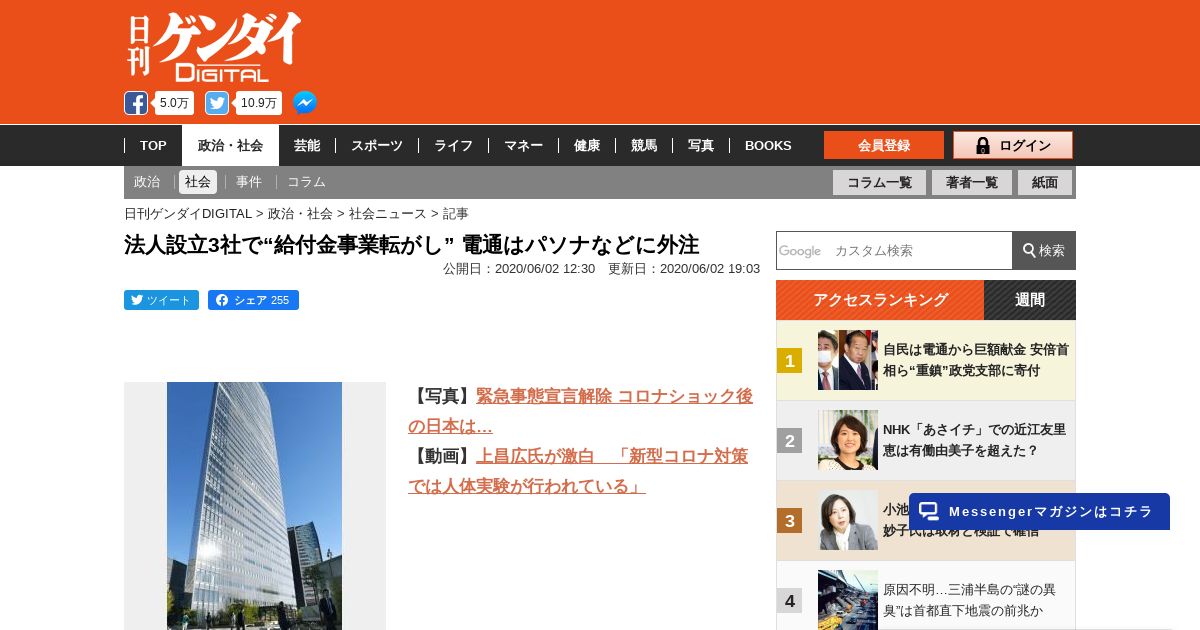Click the rank number 4 badge

(x=790, y=601)
